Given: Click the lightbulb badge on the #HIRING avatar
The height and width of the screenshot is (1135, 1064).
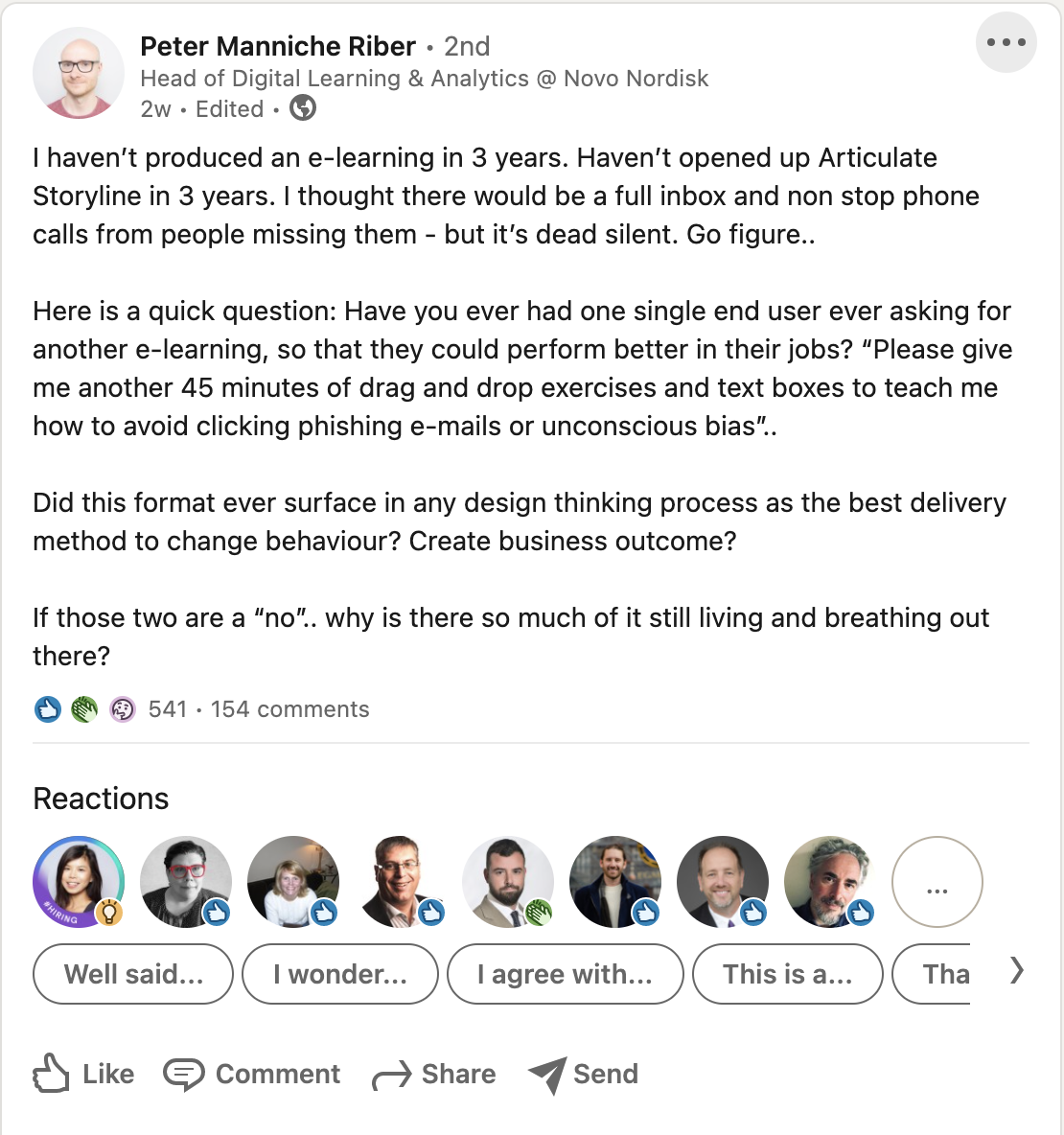Looking at the screenshot, I should 108,914.
